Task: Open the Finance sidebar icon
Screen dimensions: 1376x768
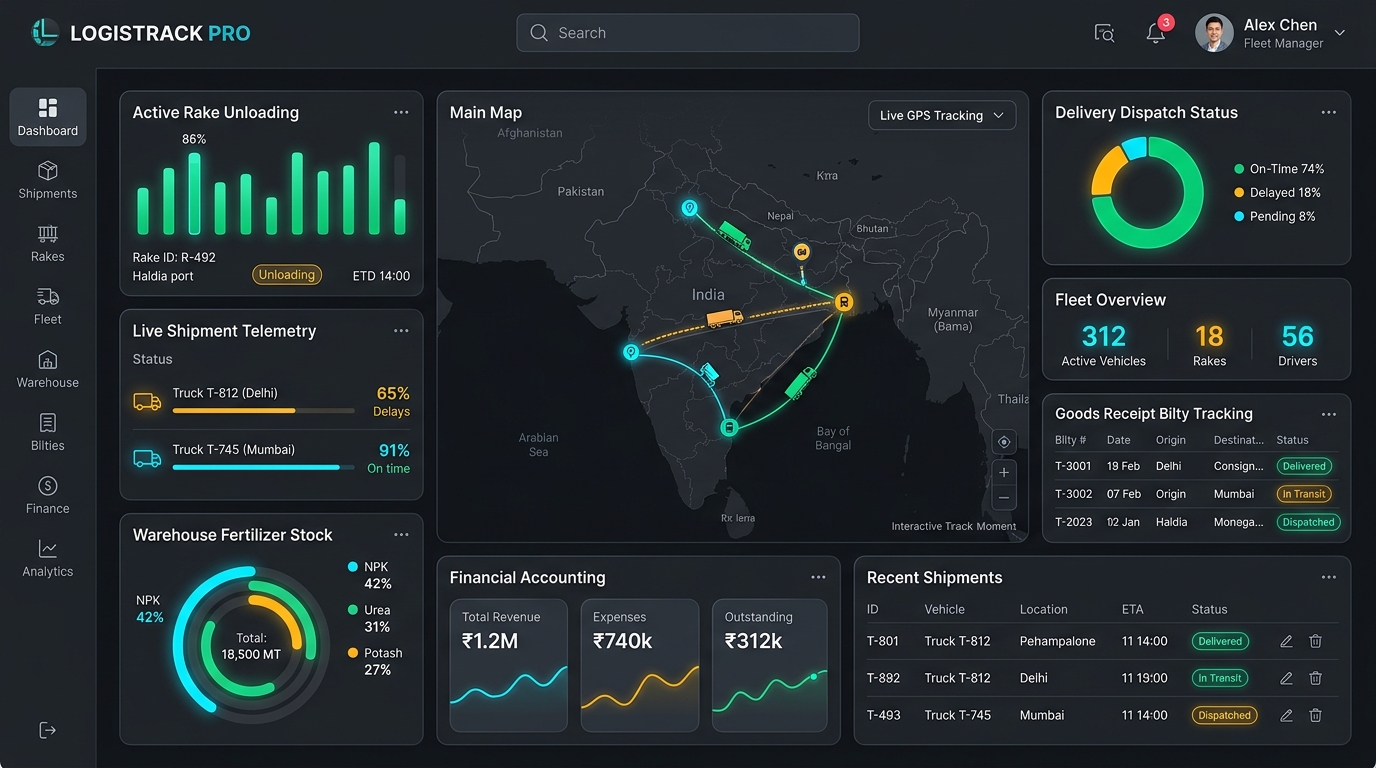Action: 48,485
